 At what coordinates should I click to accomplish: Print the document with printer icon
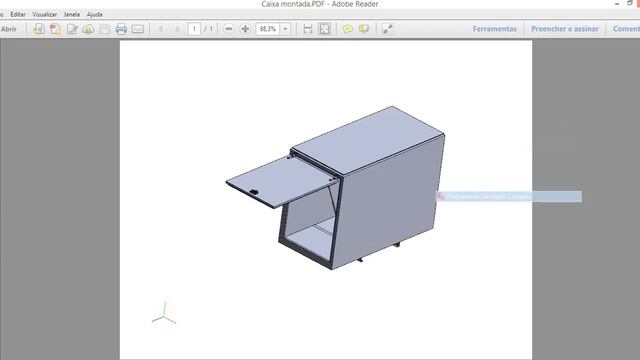point(121,29)
